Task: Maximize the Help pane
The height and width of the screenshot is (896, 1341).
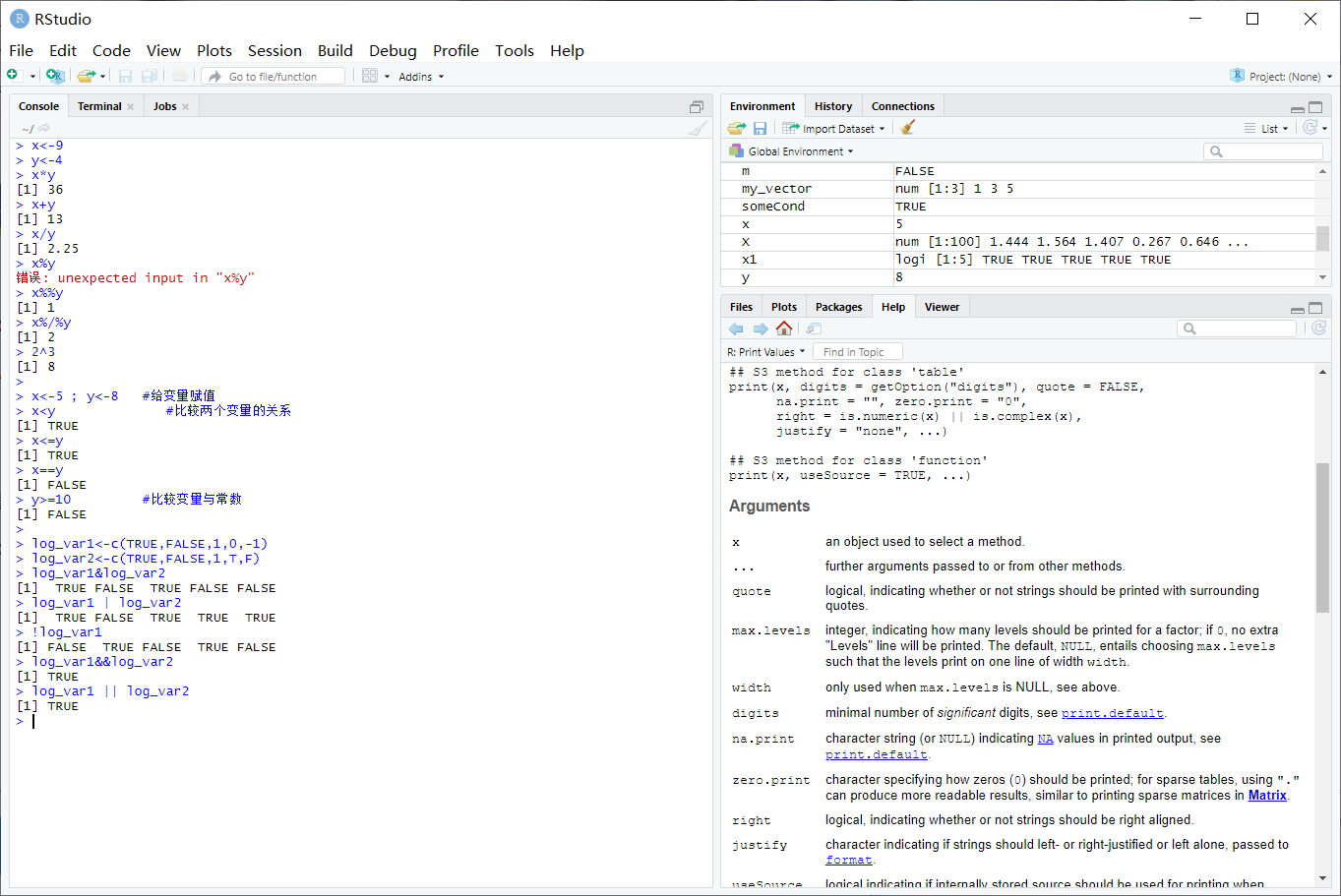Action: click(x=1315, y=307)
